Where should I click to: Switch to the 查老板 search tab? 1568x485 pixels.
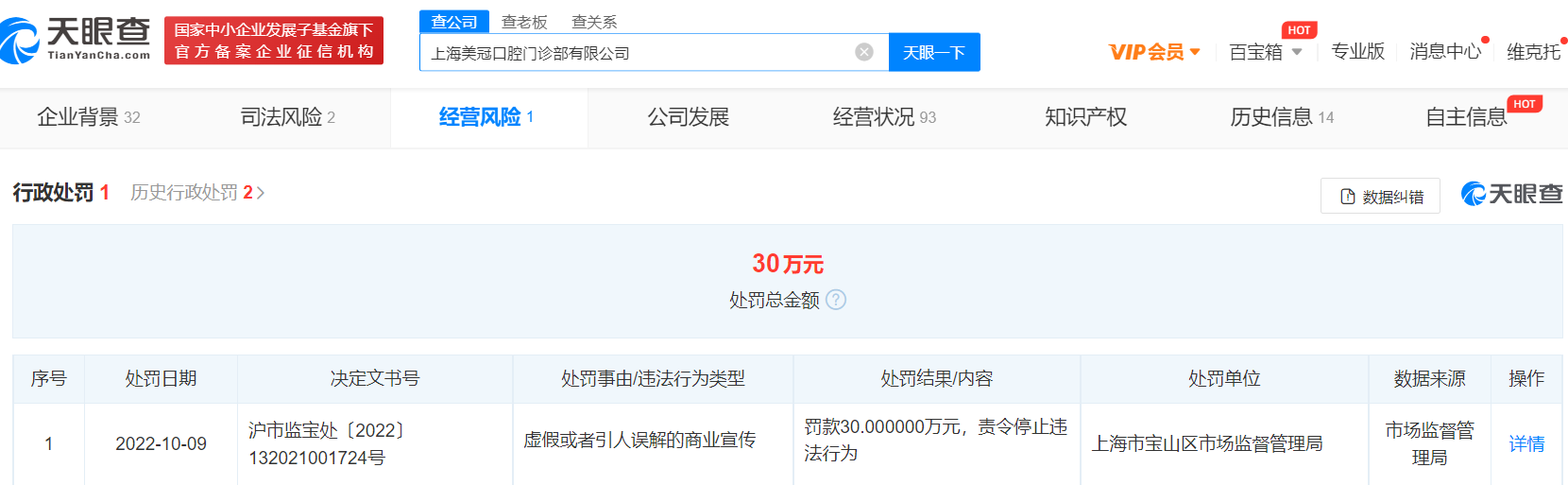coord(524,22)
